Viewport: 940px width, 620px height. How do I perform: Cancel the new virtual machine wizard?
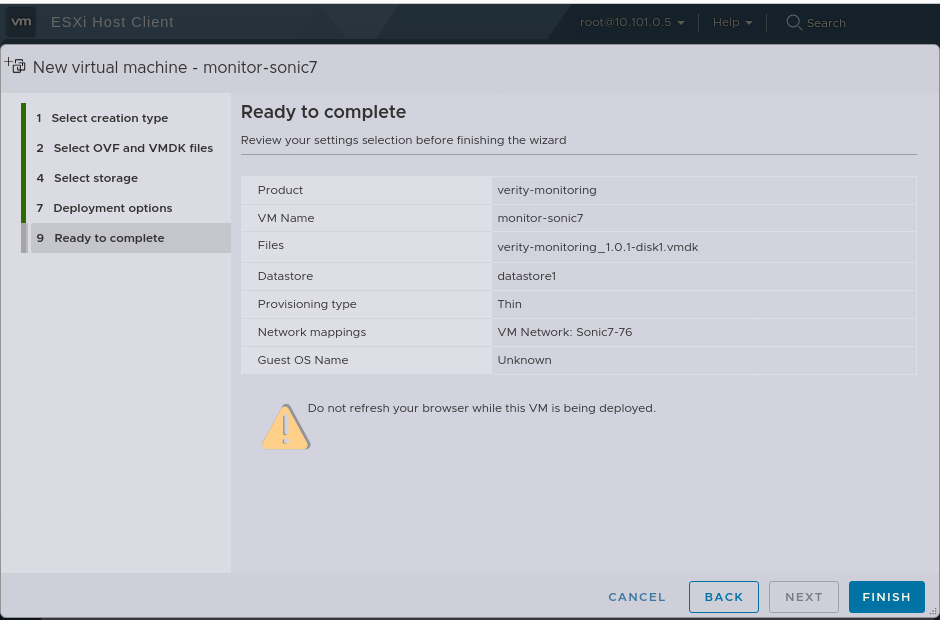(x=637, y=597)
